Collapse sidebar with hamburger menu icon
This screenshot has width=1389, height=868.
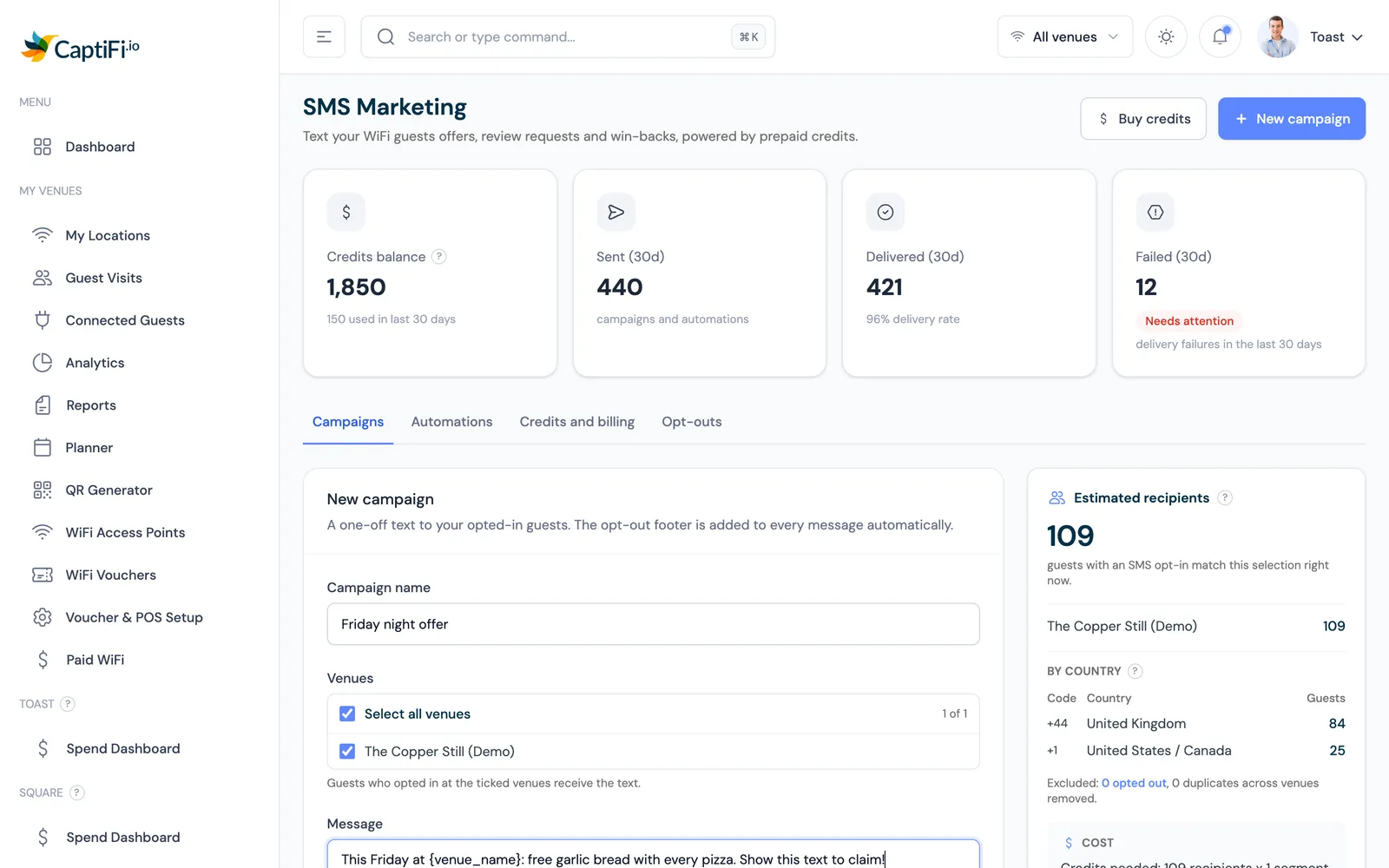click(324, 36)
